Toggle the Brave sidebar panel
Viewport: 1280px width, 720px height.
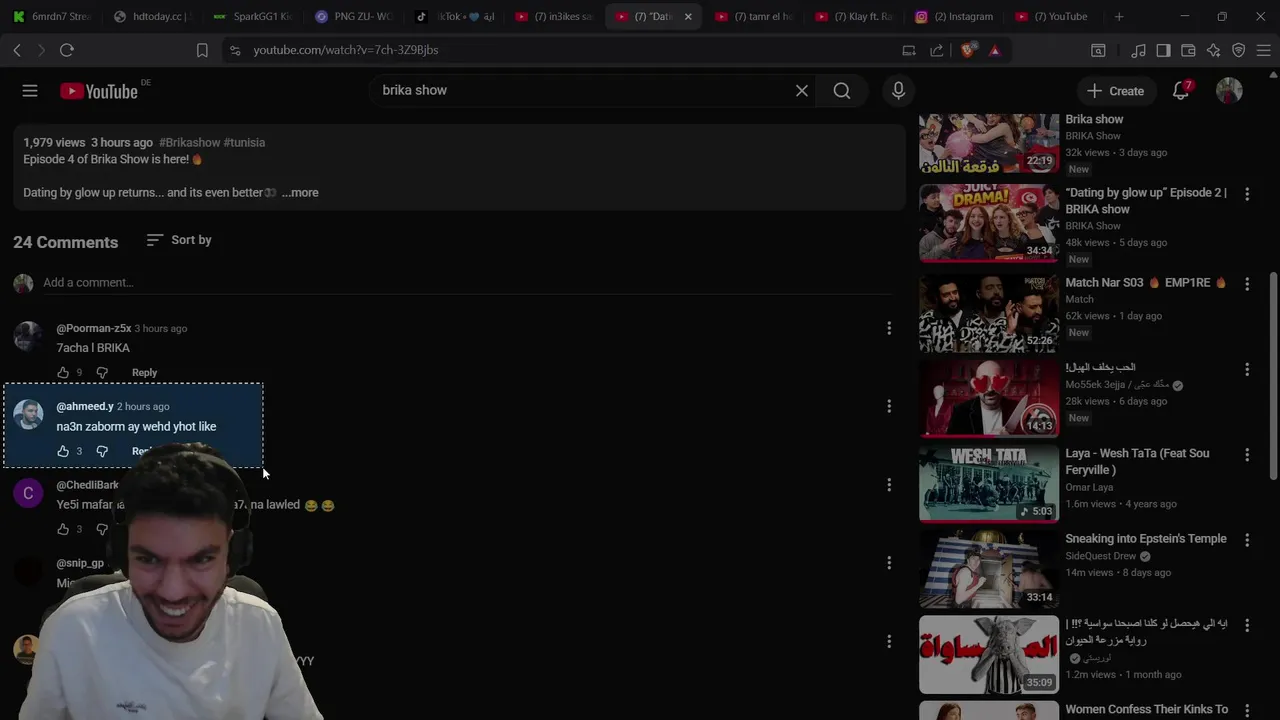coord(1163,50)
